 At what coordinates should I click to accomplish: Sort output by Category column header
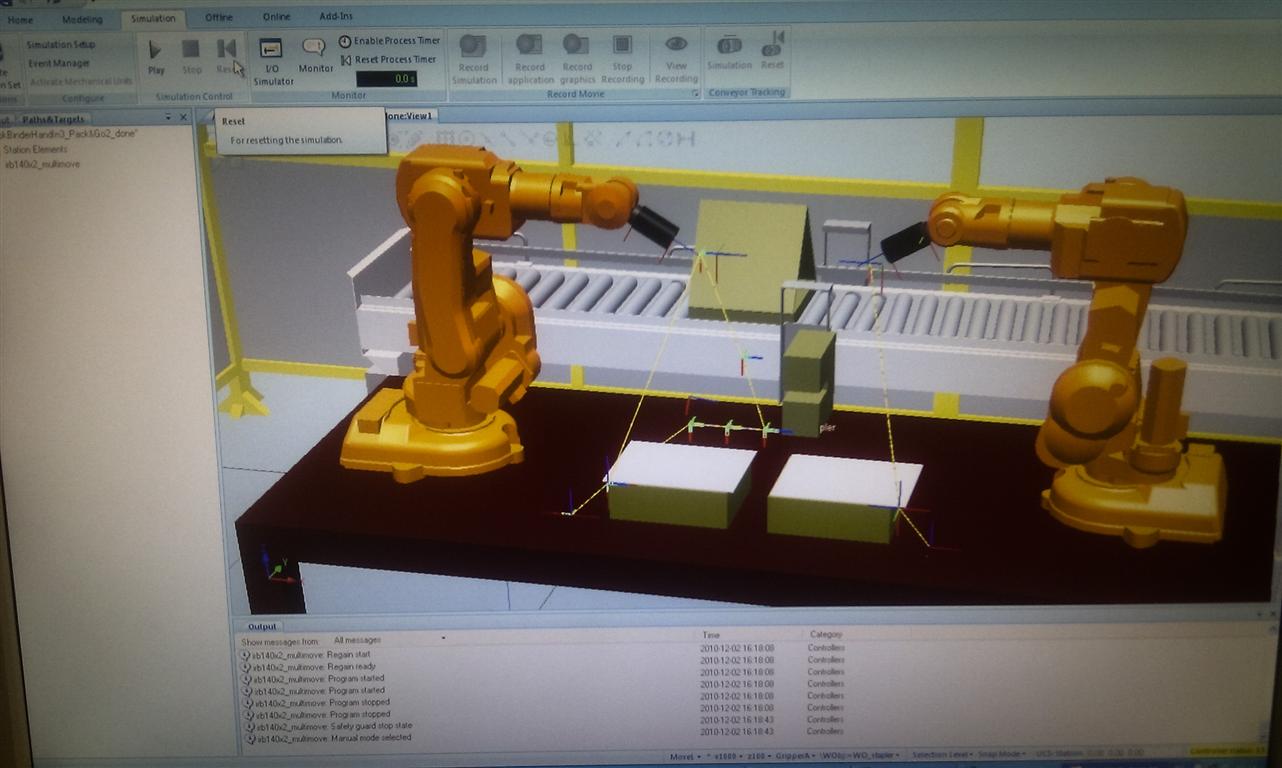[x=826, y=634]
